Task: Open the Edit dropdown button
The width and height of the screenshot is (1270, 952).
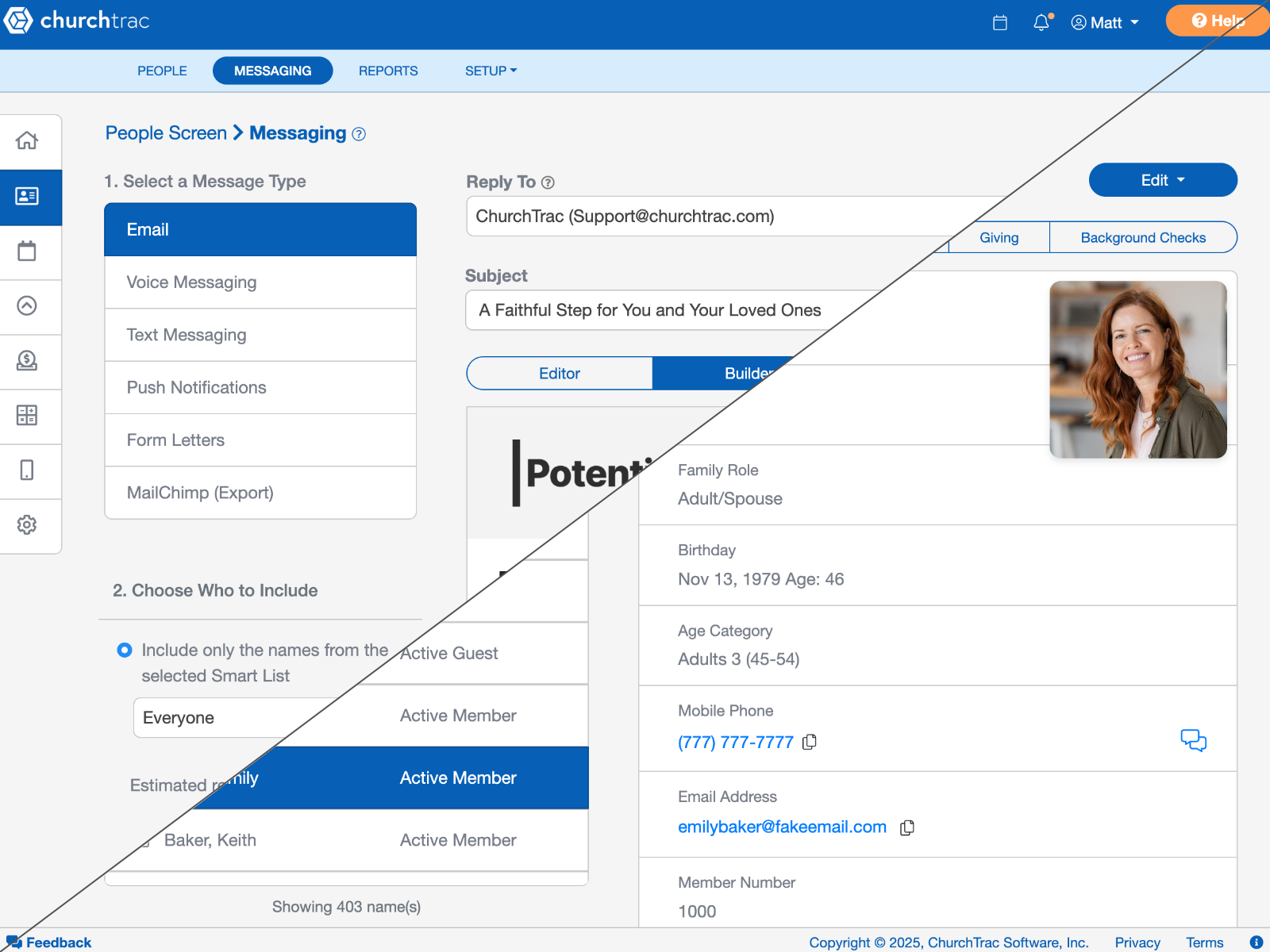Action: [x=1162, y=180]
